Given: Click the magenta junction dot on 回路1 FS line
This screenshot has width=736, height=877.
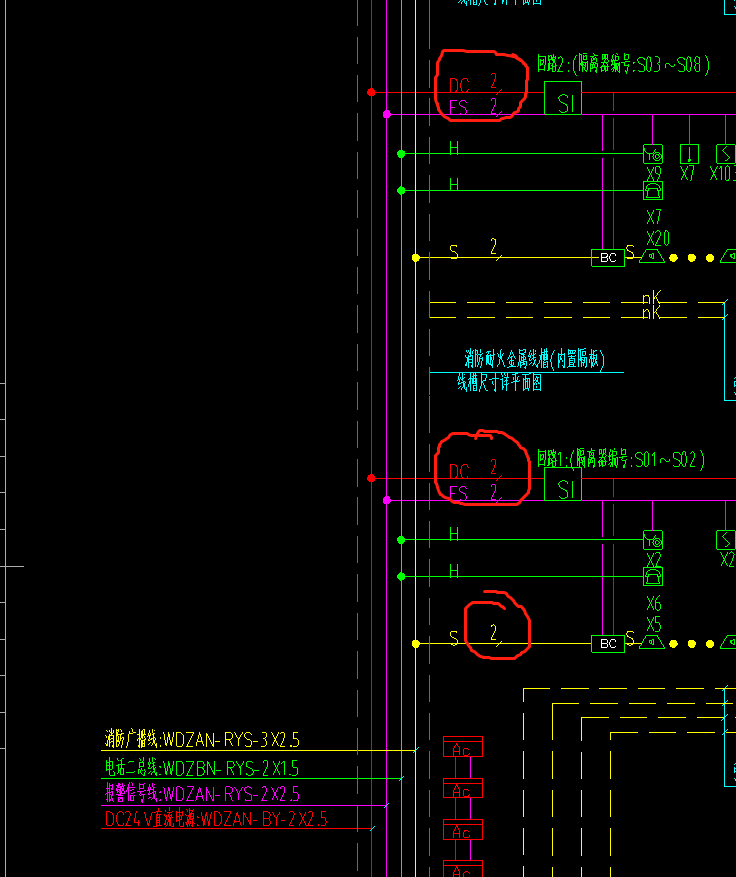Looking at the screenshot, I should pos(387,500).
